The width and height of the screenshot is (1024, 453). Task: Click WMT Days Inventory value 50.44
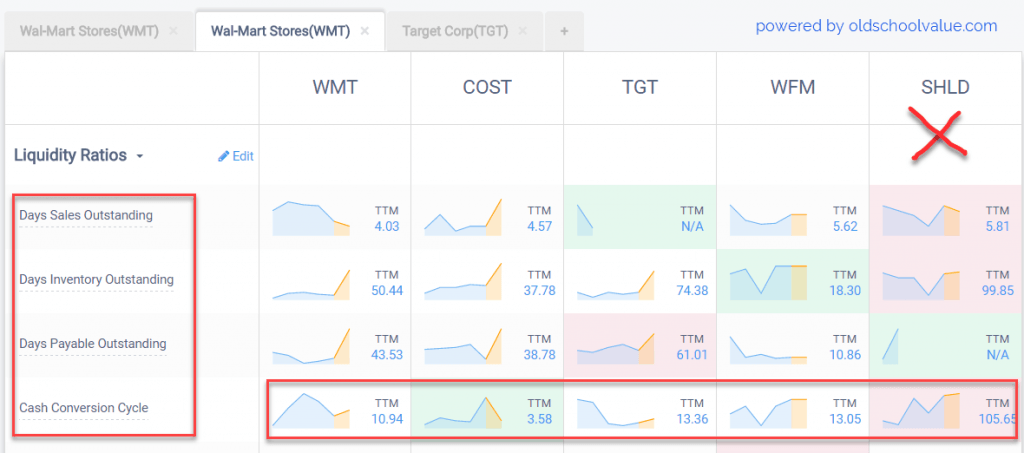click(x=387, y=290)
